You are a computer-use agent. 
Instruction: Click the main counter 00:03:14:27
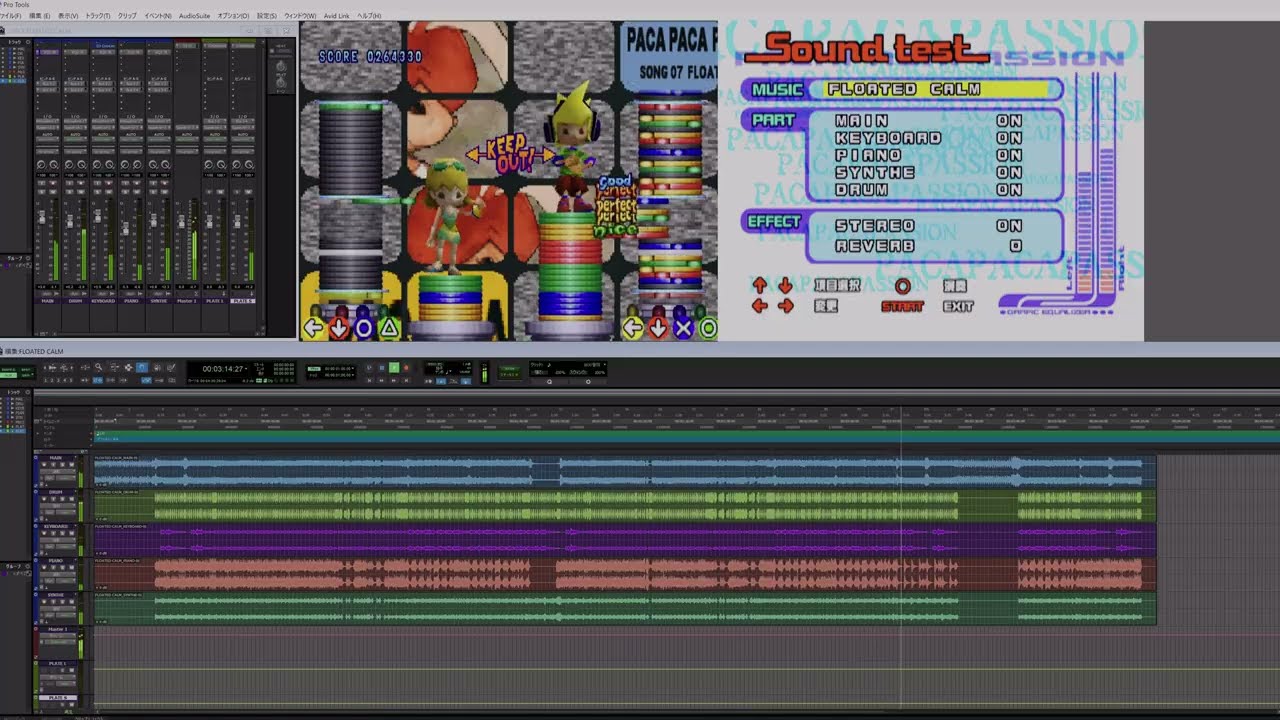221,369
